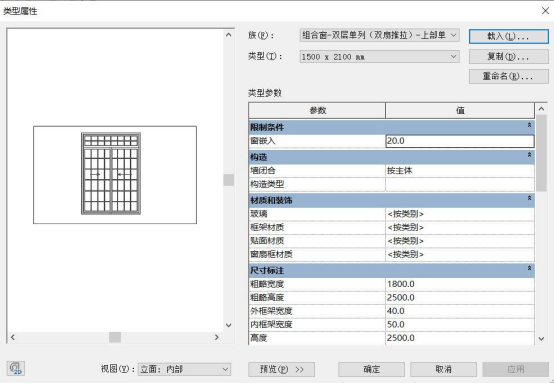Collapse the 限制条件 section
Screen dimensions: 554x384
coord(529,125)
